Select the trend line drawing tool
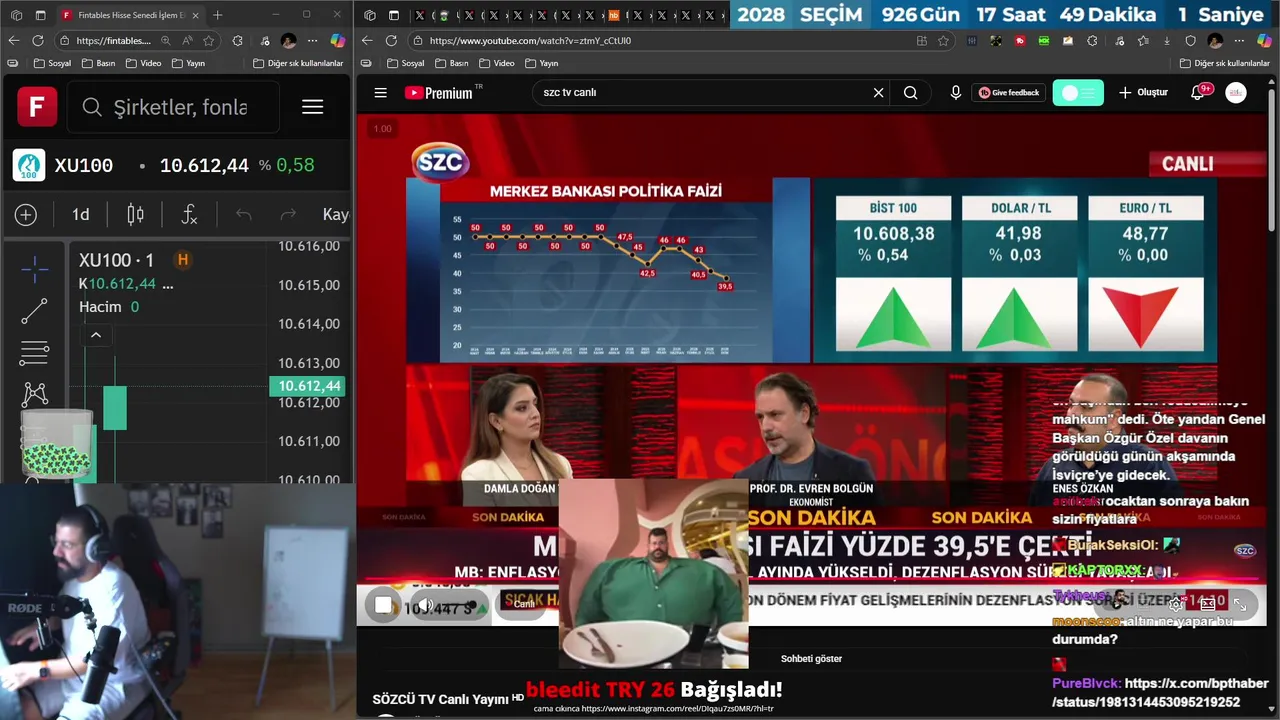1280x720 pixels. tap(34, 311)
